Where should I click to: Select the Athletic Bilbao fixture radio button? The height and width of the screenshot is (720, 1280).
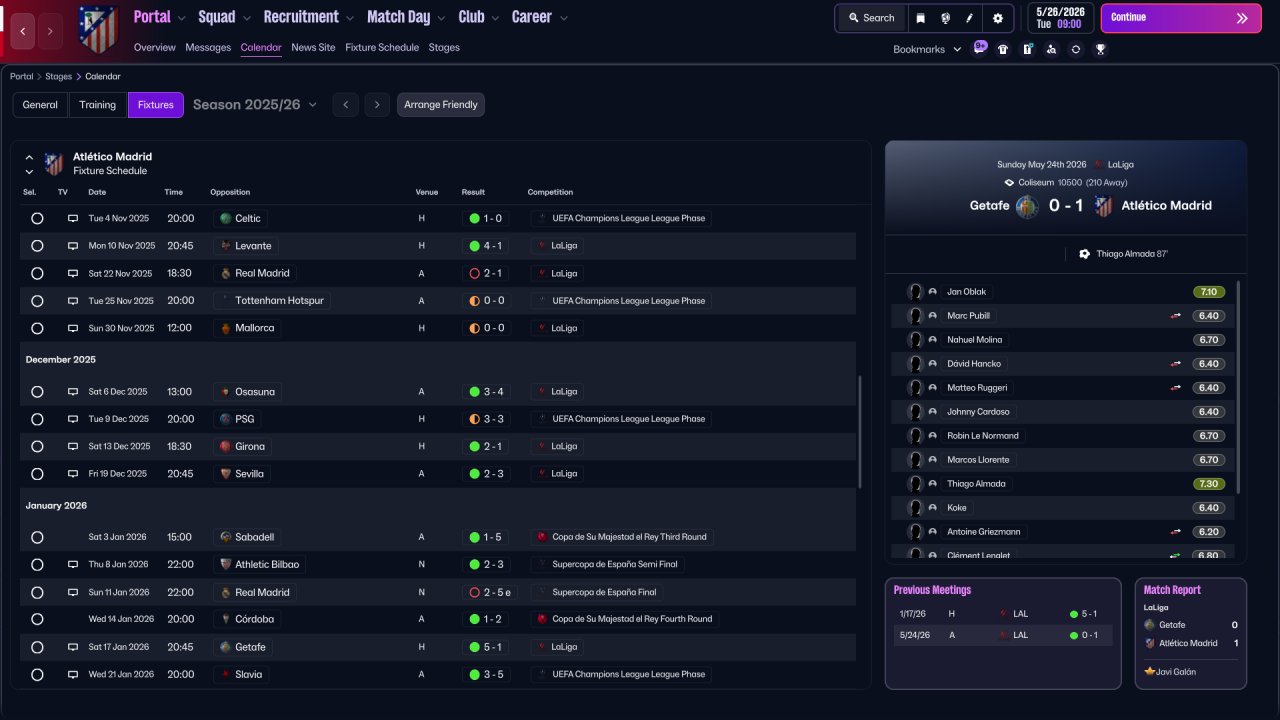point(37,565)
